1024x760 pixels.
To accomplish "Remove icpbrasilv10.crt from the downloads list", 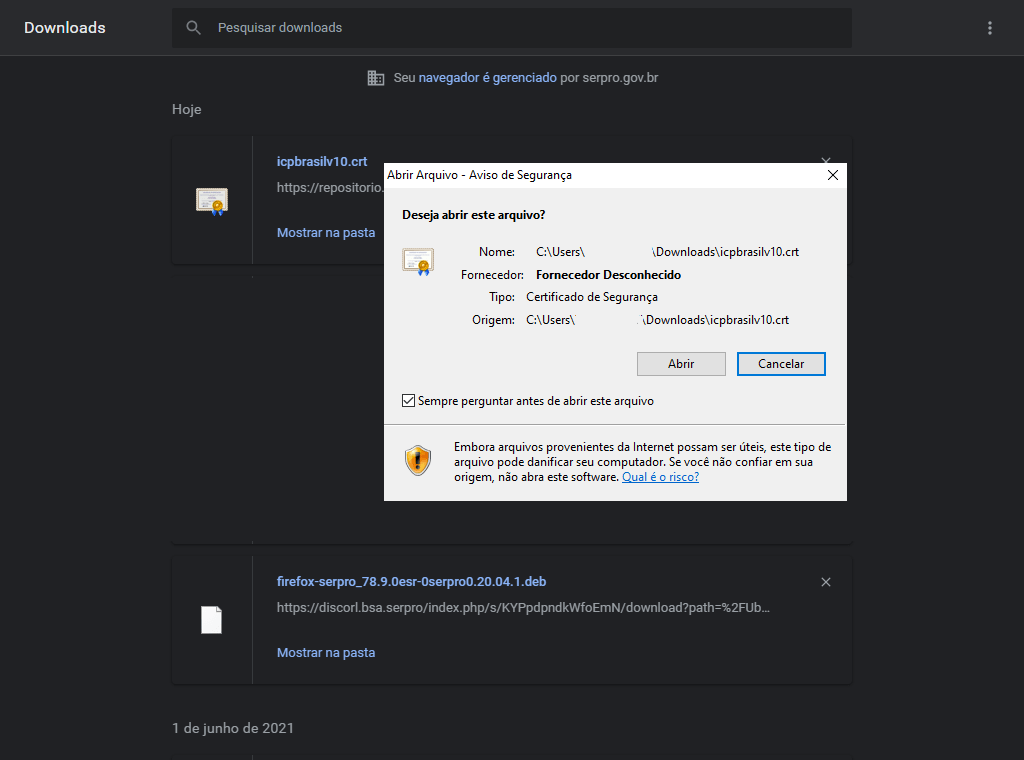I will (825, 160).
